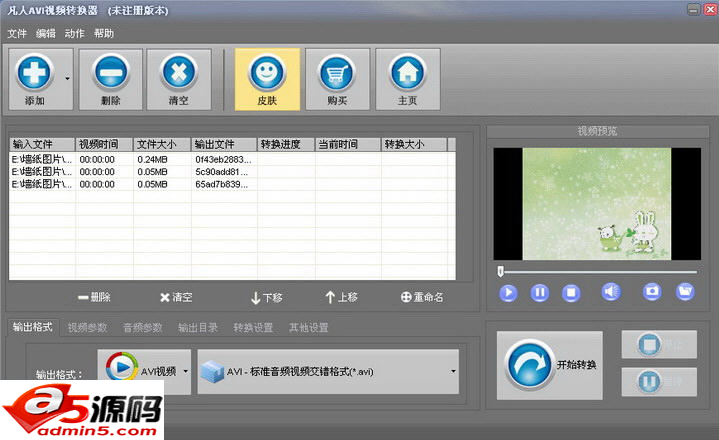
Task: Open the 文件 (File) menu
Action: point(17,33)
